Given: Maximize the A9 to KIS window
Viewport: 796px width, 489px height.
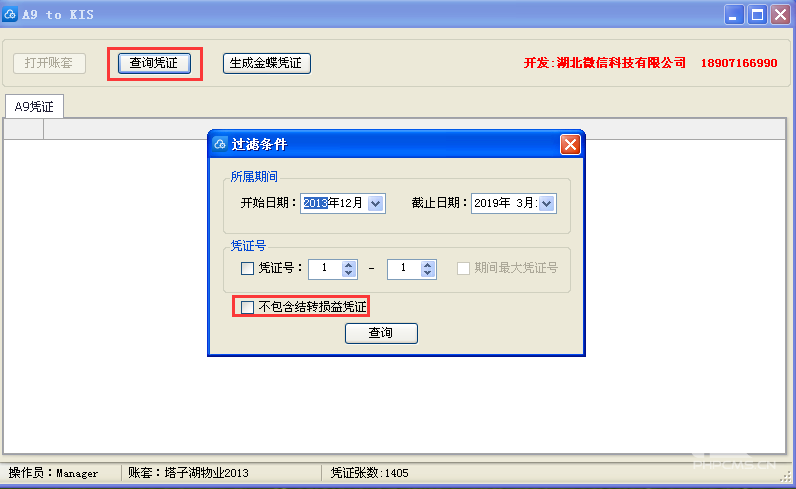Looking at the screenshot, I should pyautogui.click(x=757, y=14).
